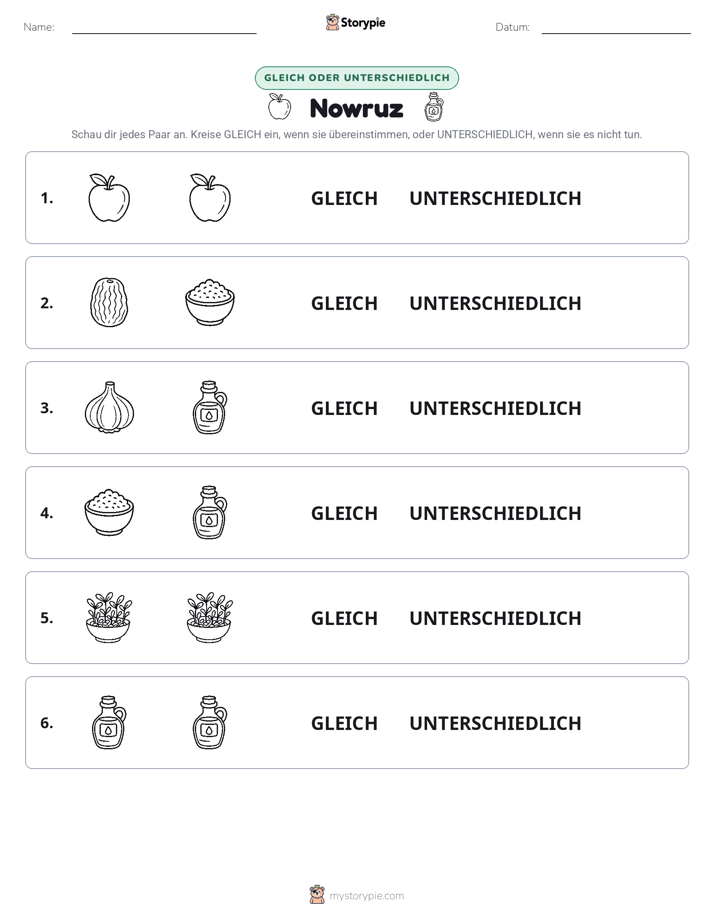This screenshot has width=714, height=924.
Task: Click the pudding bowl icon in row 4
Action: coord(109,512)
